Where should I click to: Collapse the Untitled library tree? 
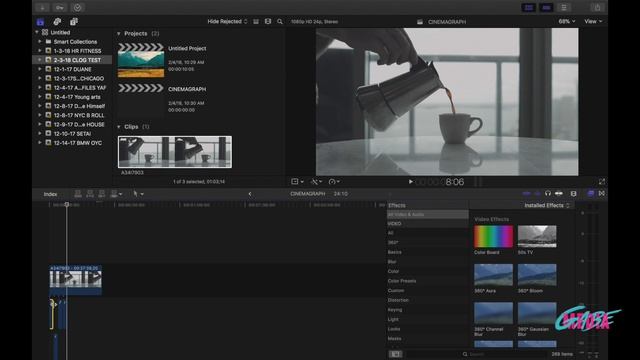(37, 32)
